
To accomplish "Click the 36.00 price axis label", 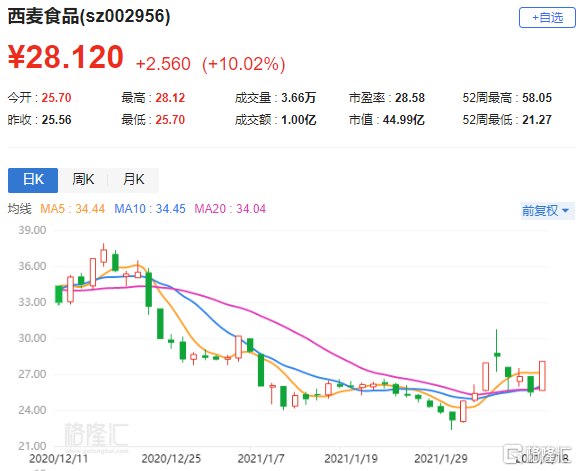I will [x=32, y=266].
